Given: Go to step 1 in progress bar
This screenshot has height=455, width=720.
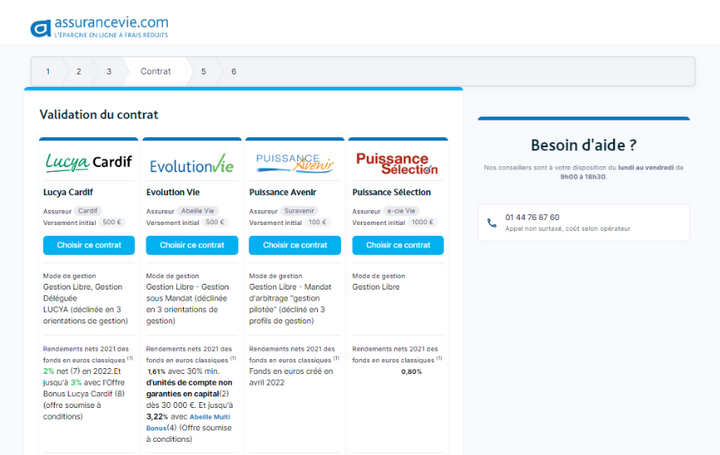Looking at the screenshot, I should [47, 72].
